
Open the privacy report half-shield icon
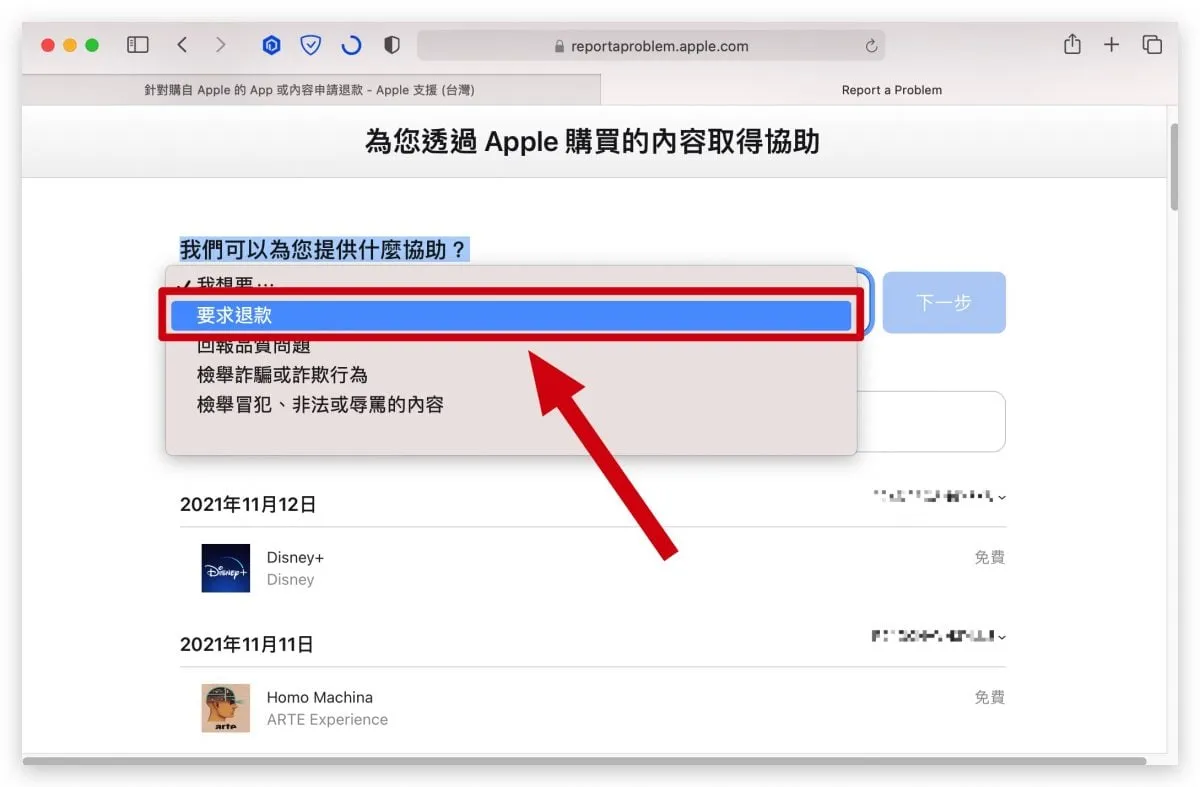pyautogui.click(x=392, y=45)
